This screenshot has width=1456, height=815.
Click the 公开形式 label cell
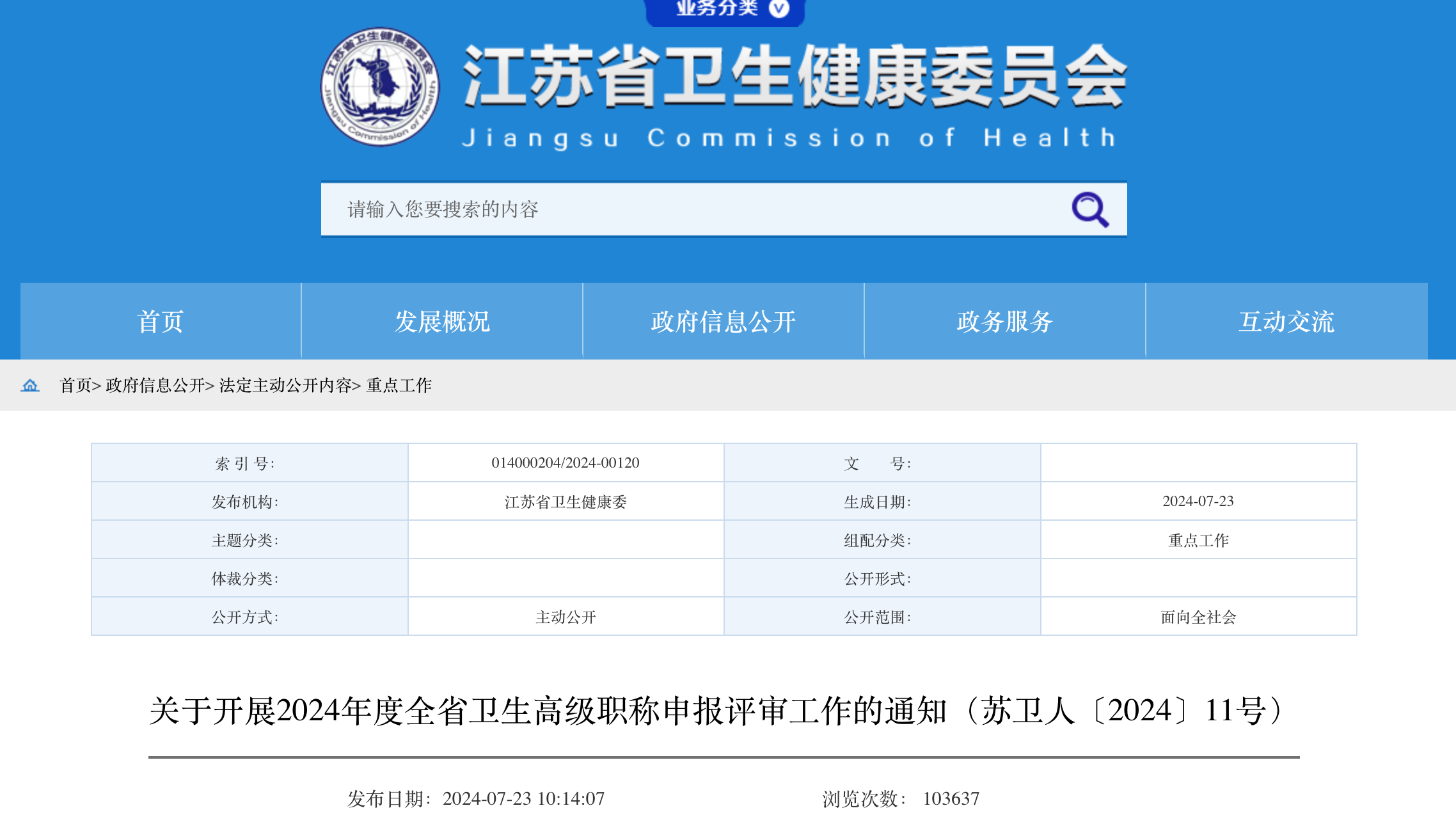click(882, 578)
